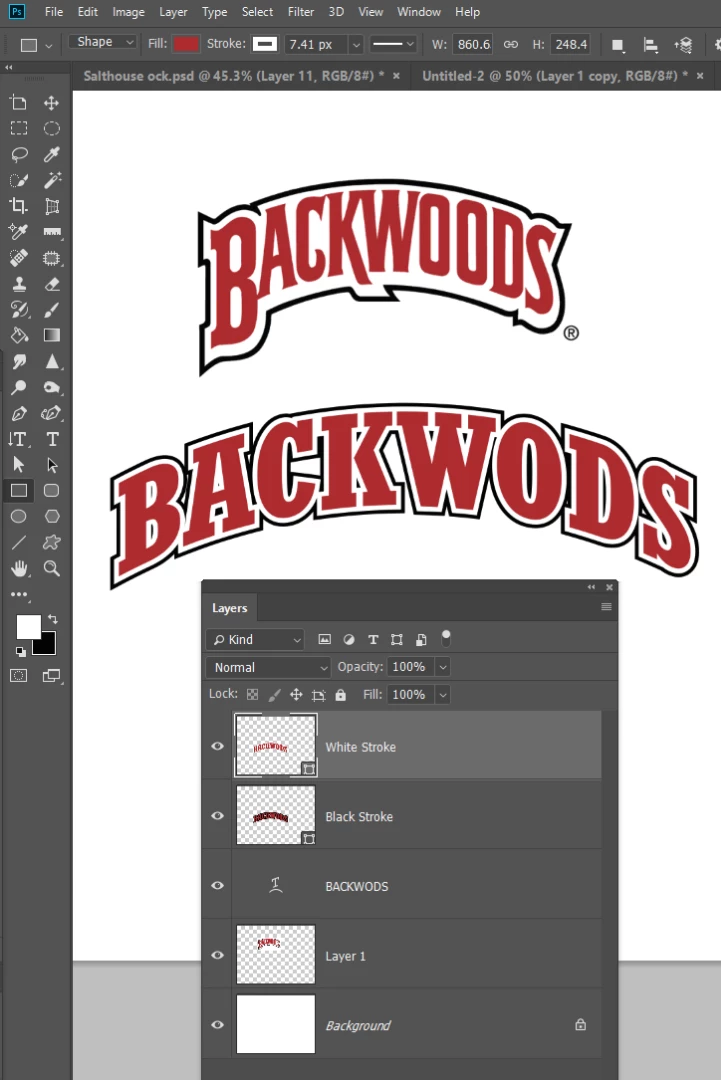The image size is (721, 1080).
Task: Select the Dodge tool
Action: click(x=19, y=387)
